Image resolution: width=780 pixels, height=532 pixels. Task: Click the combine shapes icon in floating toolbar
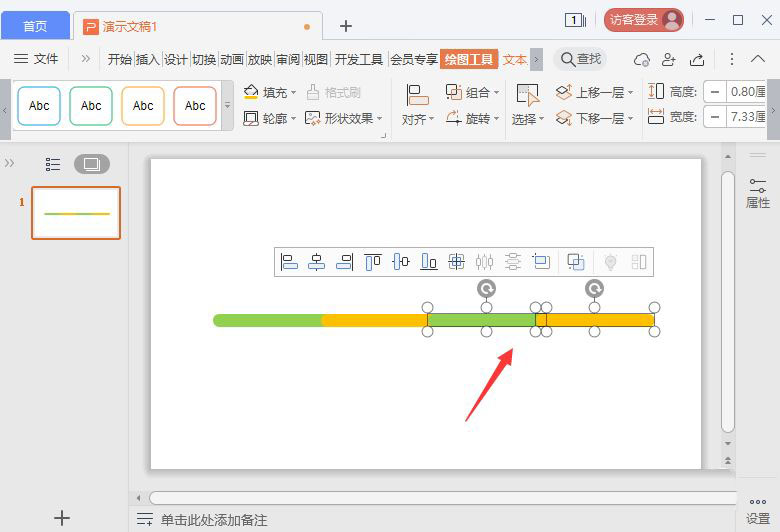[576, 262]
